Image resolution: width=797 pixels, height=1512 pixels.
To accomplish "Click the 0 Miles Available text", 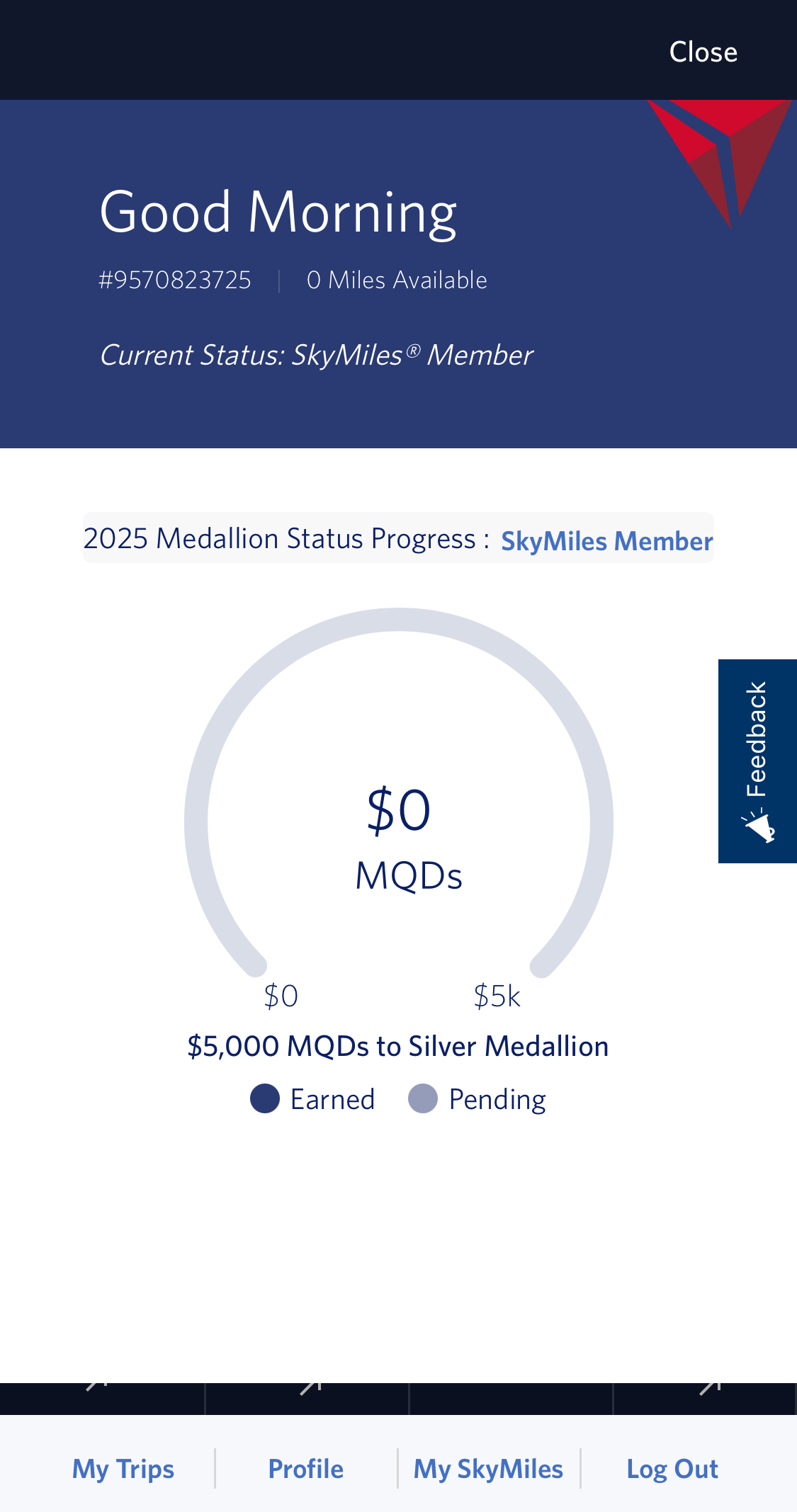I will 397,280.
